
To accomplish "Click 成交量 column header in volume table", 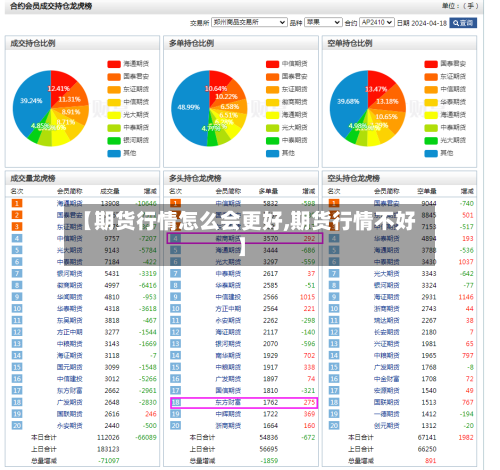I will [x=110, y=191].
